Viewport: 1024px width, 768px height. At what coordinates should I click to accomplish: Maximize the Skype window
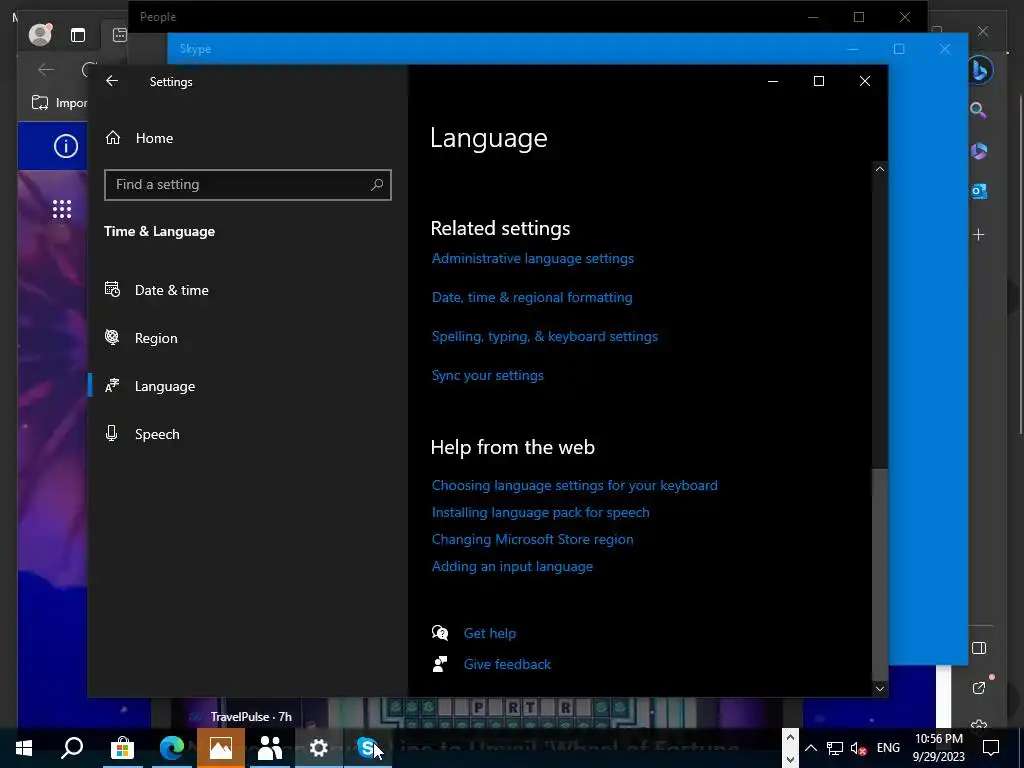pos(899,49)
